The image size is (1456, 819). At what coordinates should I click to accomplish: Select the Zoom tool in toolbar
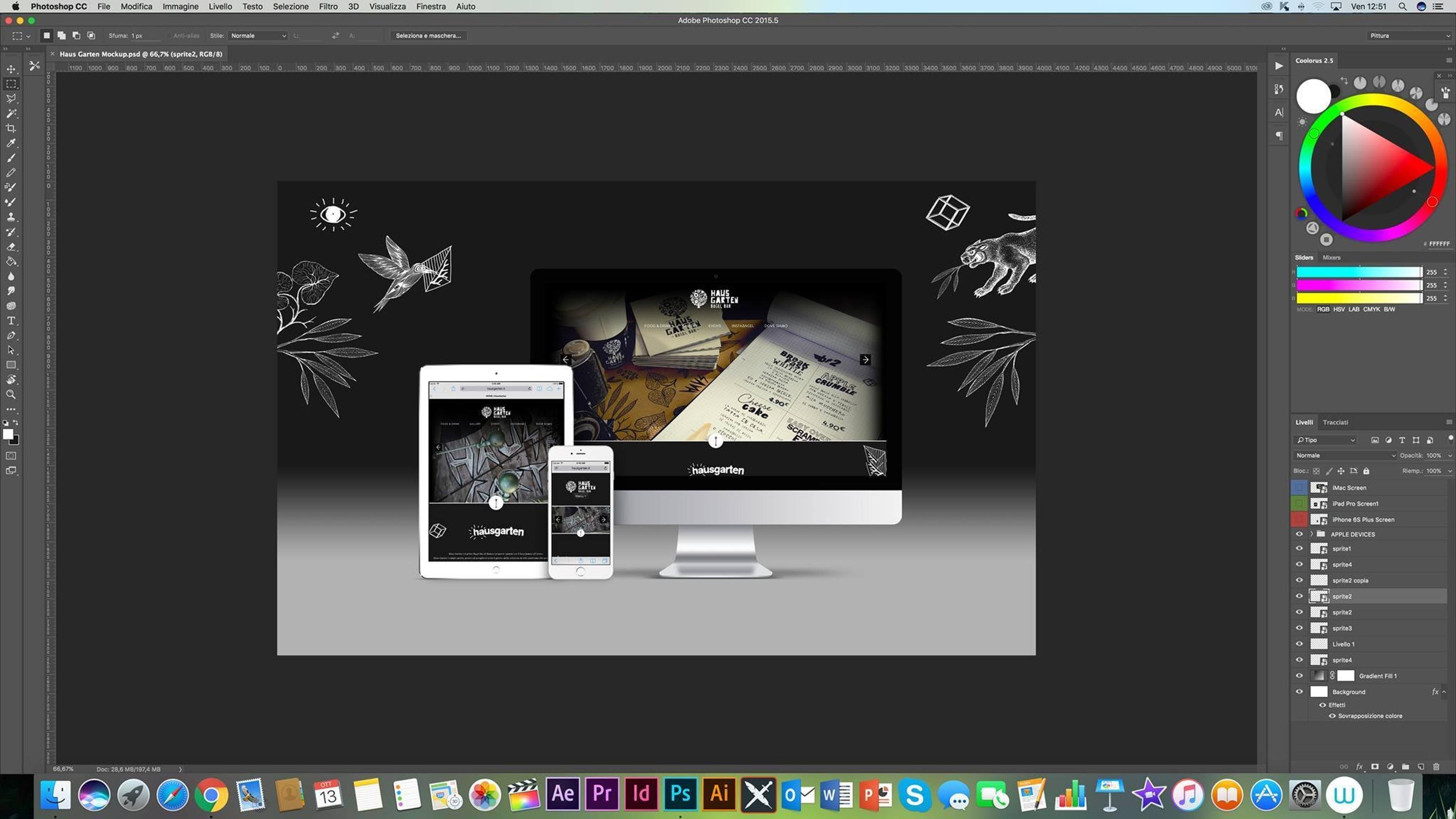[x=11, y=394]
